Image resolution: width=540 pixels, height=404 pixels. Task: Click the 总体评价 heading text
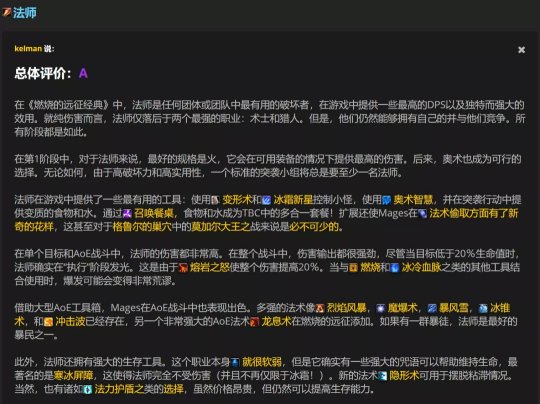tap(43, 73)
